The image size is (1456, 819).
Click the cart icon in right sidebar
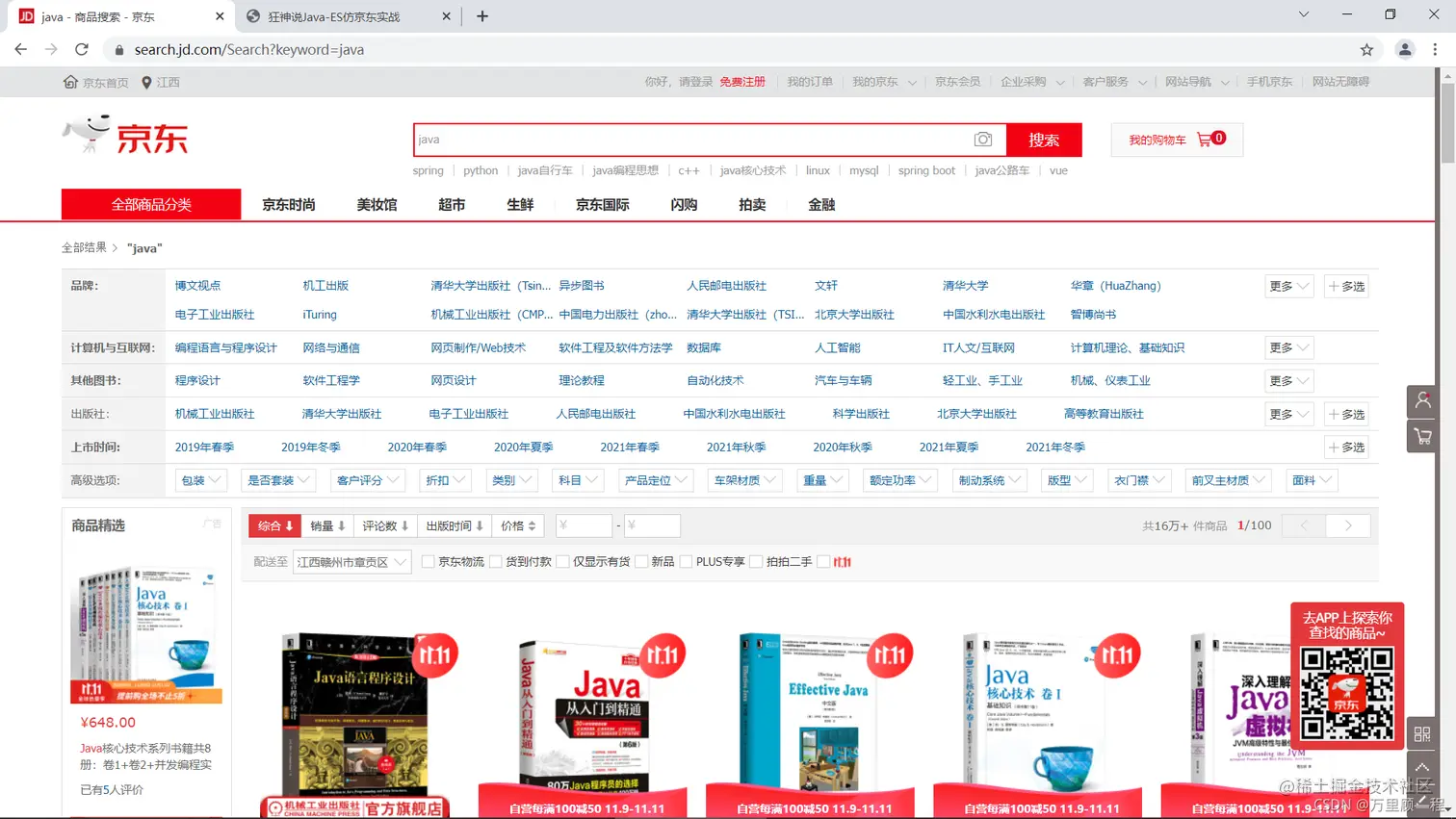(x=1423, y=436)
